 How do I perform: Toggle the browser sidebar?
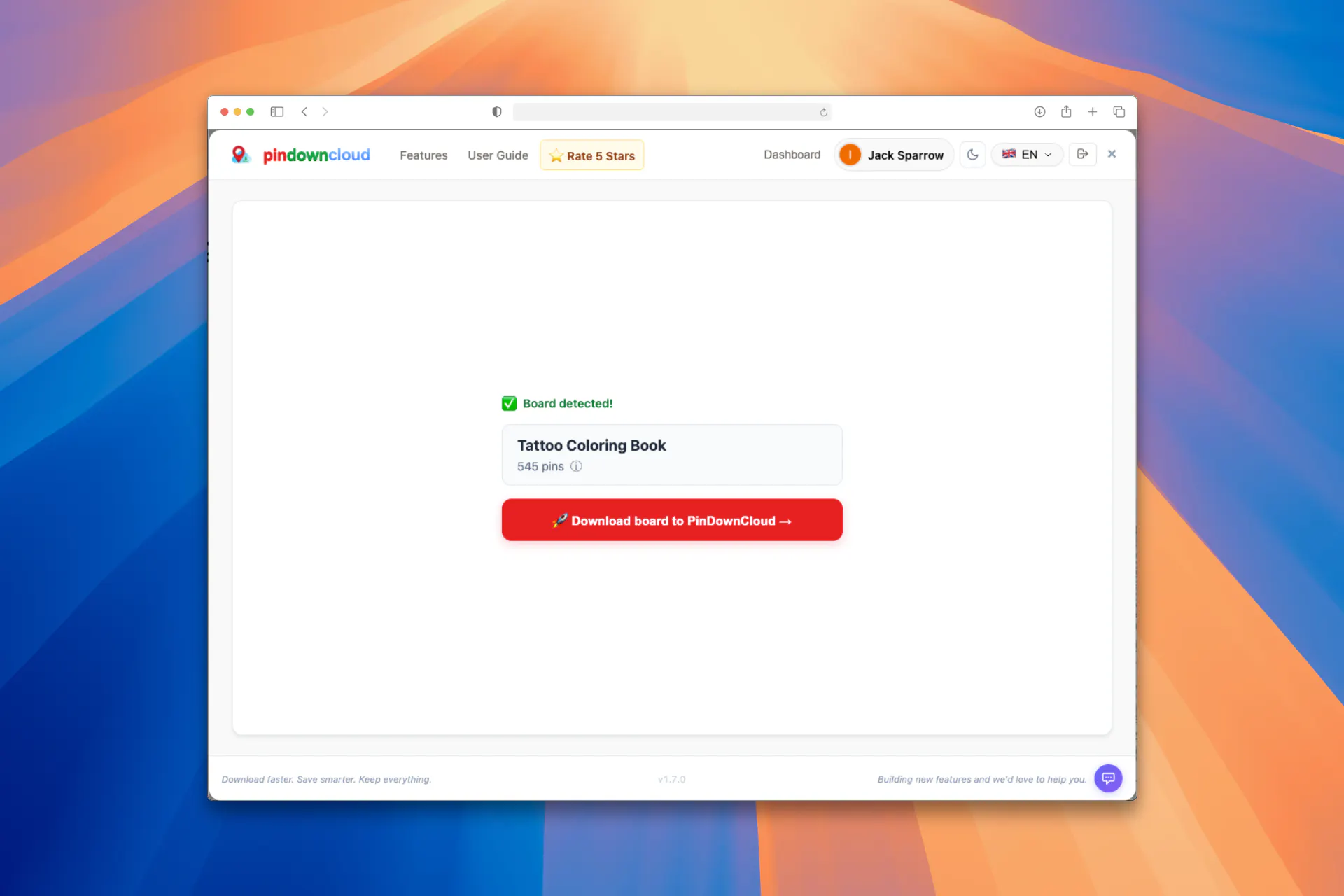click(277, 112)
